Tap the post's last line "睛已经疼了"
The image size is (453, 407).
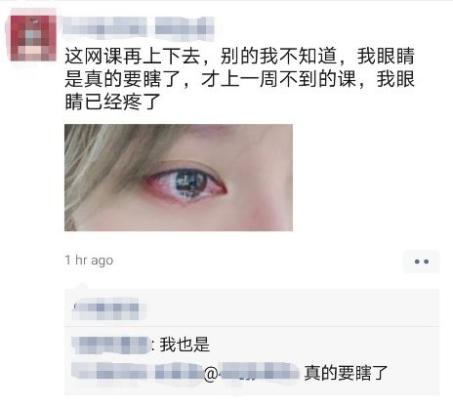113,102
